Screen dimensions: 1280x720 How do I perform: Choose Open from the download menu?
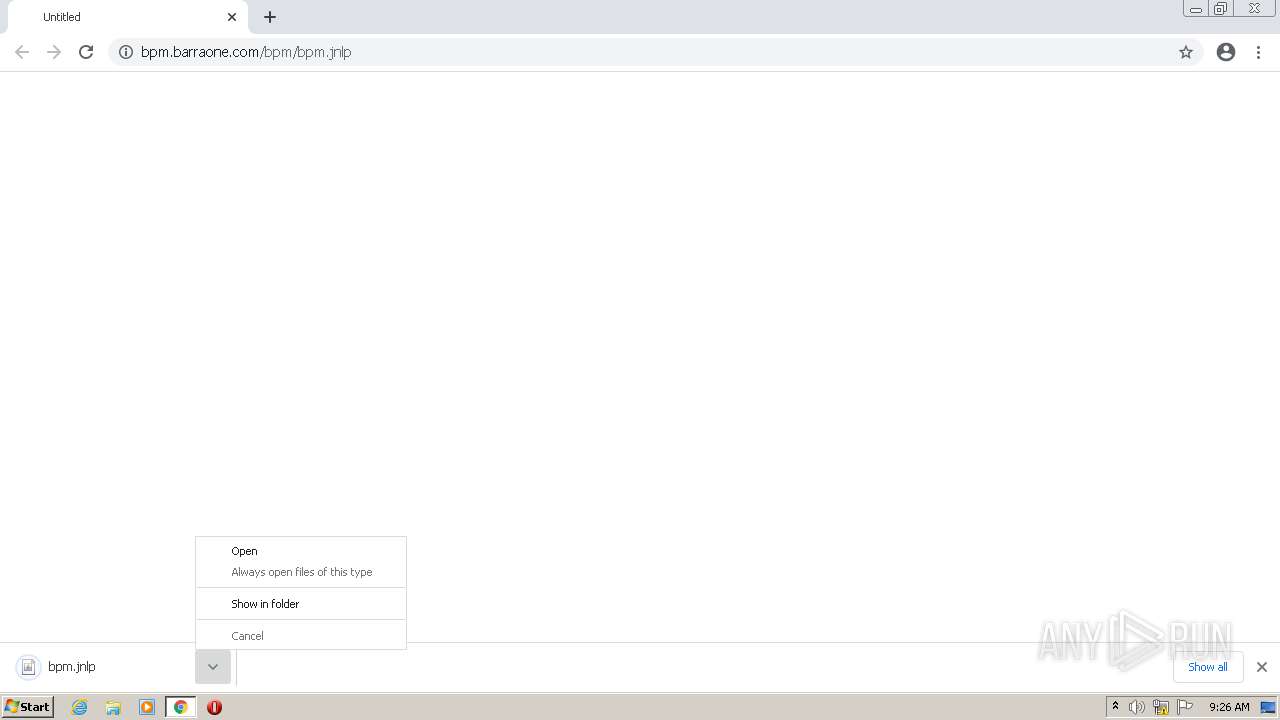pyautogui.click(x=300, y=551)
